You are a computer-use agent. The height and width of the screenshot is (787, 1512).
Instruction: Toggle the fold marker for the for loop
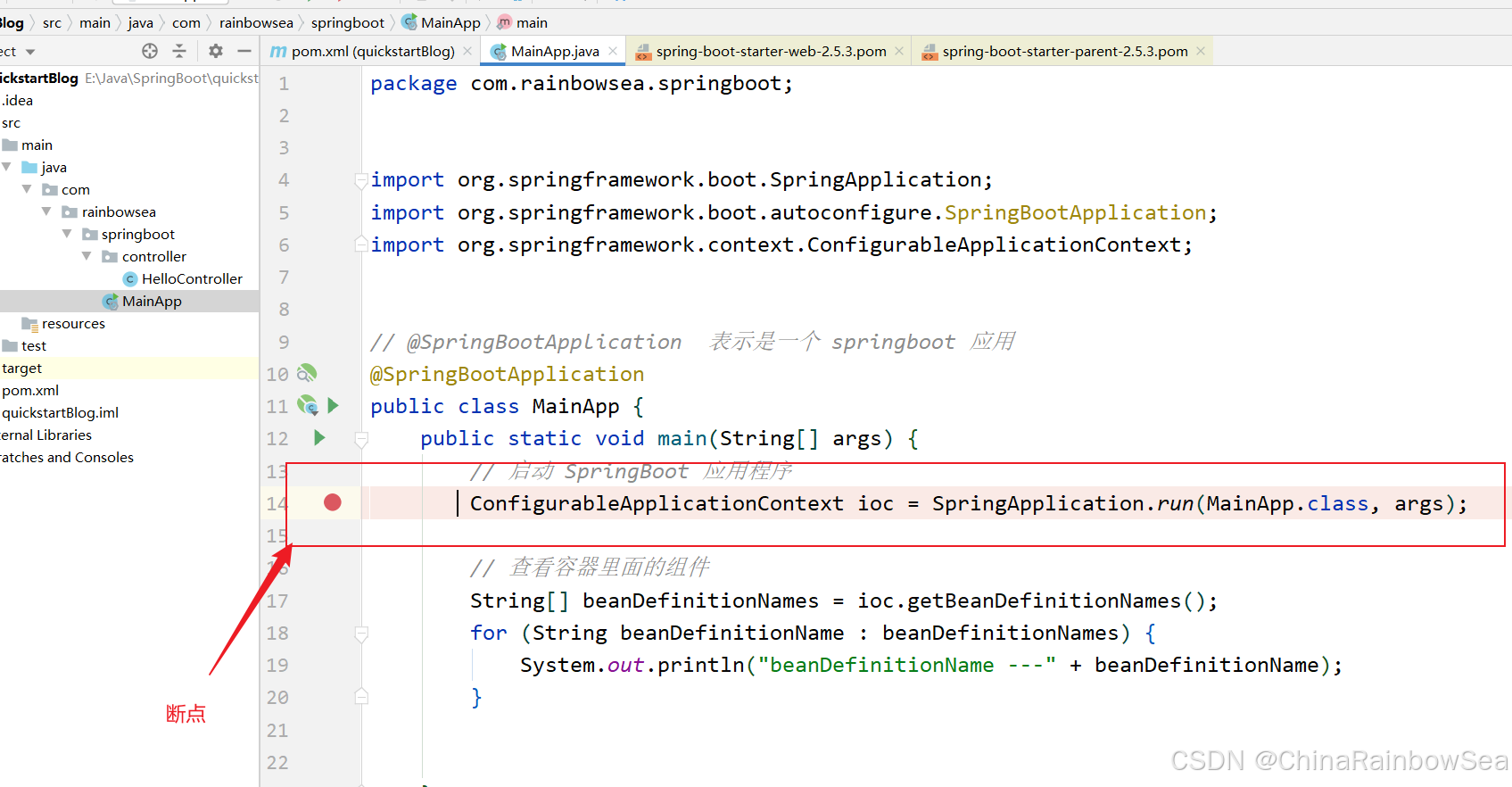[x=361, y=634]
